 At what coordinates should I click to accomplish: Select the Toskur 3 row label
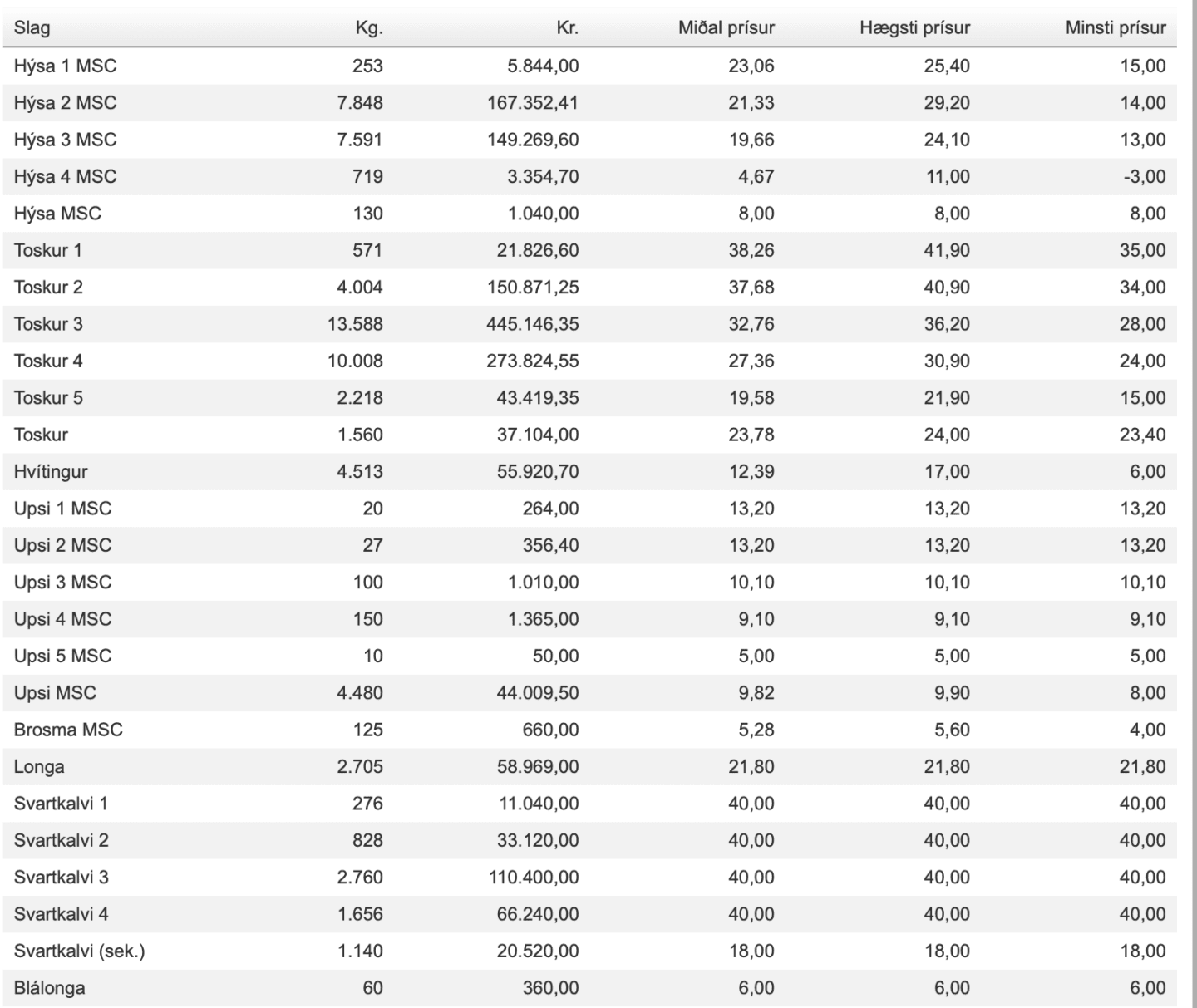(48, 324)
